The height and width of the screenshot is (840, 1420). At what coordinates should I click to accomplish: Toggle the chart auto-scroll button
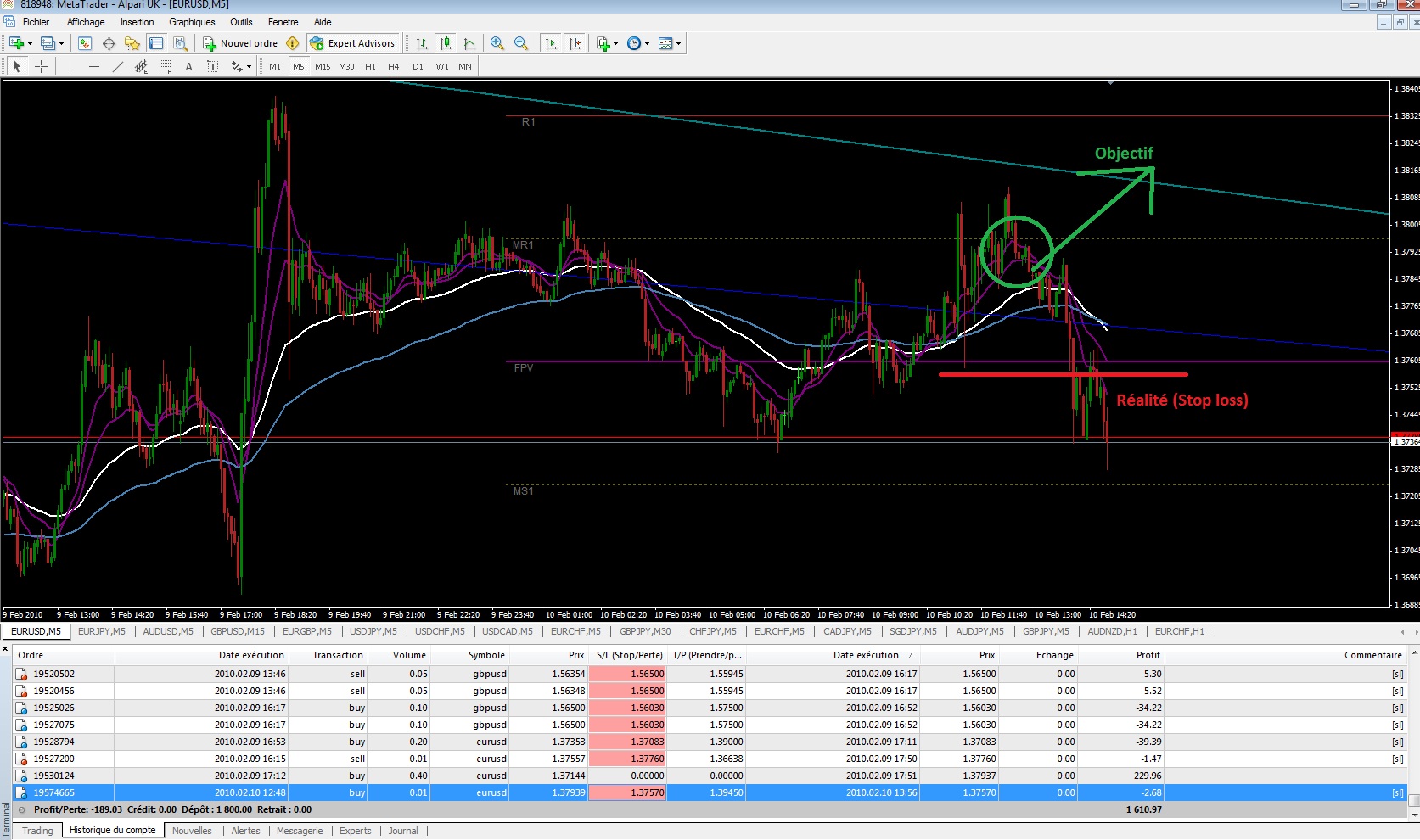tap(551, 43)
